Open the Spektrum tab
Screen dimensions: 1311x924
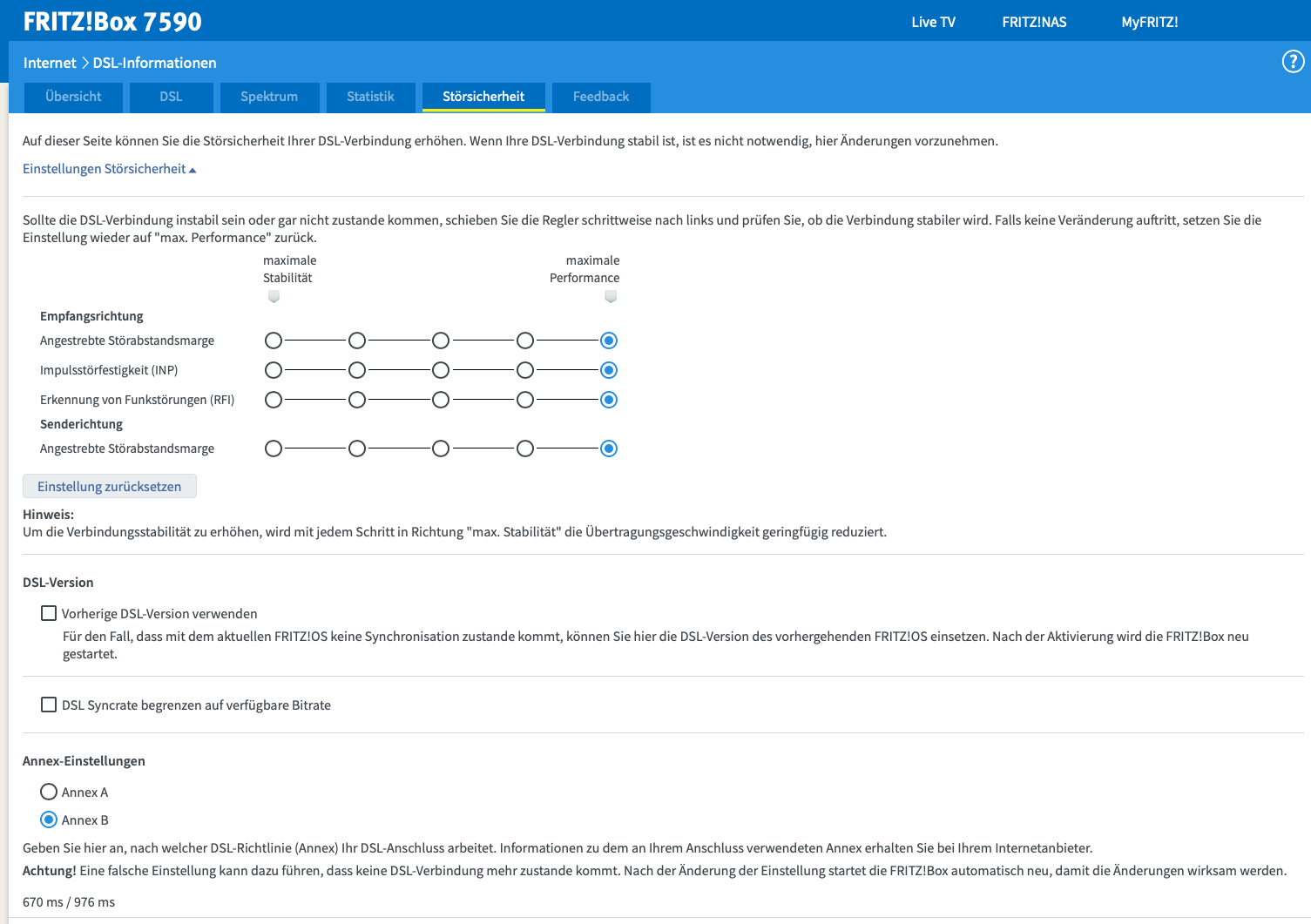click(269, 97)
